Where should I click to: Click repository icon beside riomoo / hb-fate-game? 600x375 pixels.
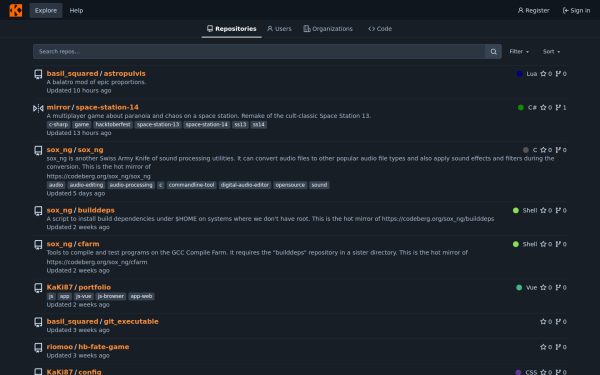click(x=38, y=347)
